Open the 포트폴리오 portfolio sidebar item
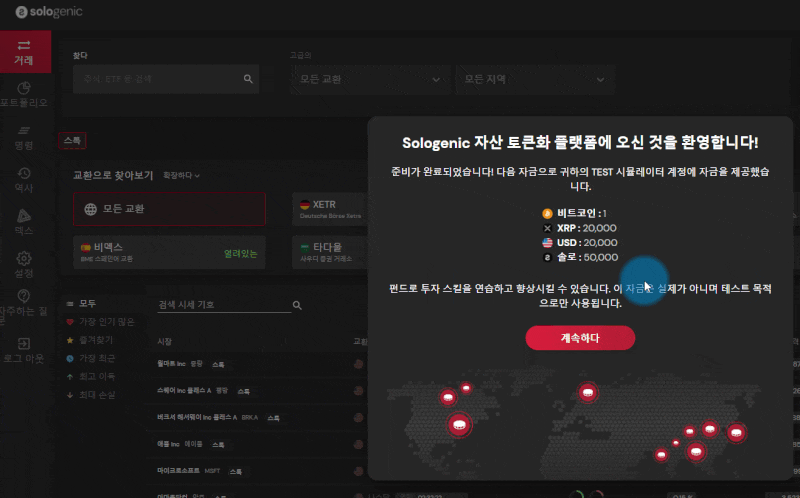 tap(24, 95)
